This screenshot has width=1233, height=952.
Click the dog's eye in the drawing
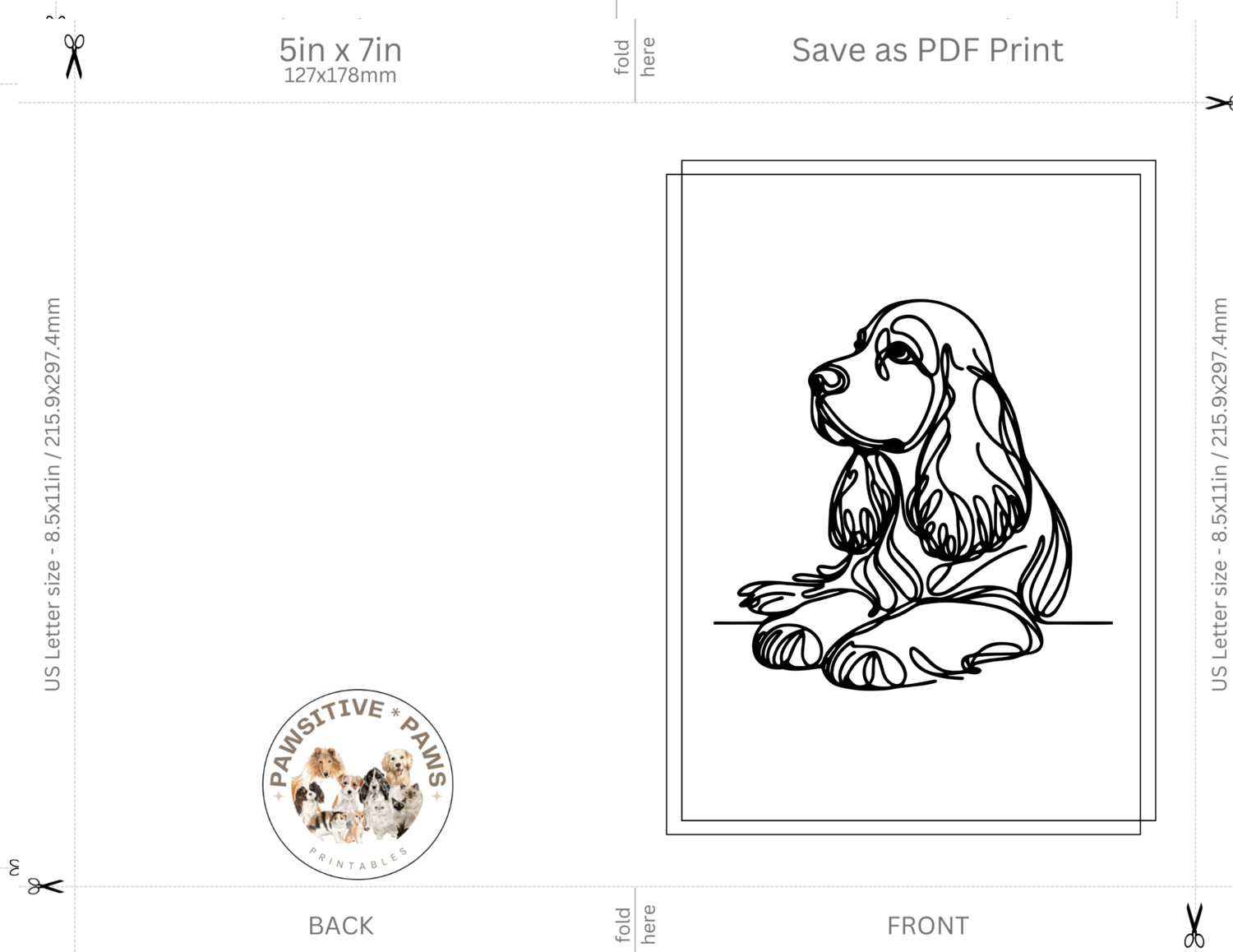900,351
